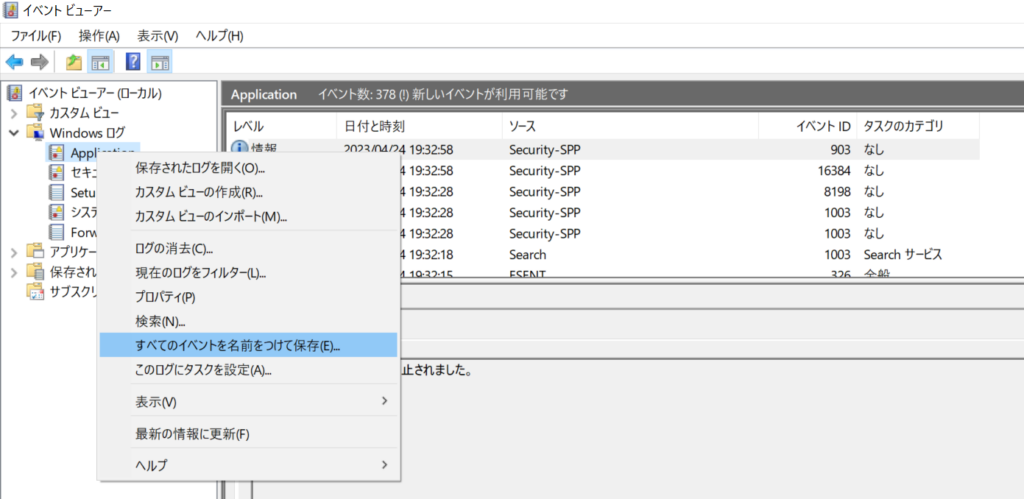Expand the カスタム ビュー tree node
The image size is (1024, 499).
pyautogui.click(x=14, y=113)
